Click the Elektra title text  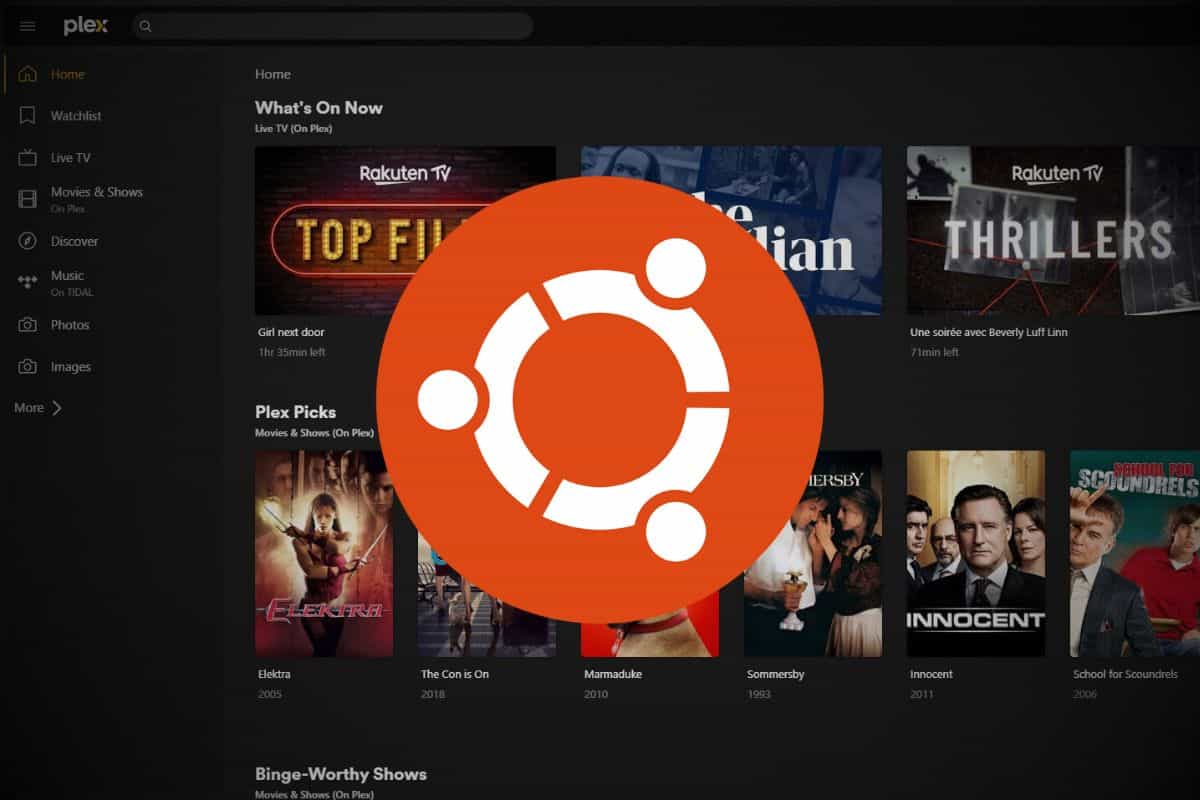pos(274,674)
